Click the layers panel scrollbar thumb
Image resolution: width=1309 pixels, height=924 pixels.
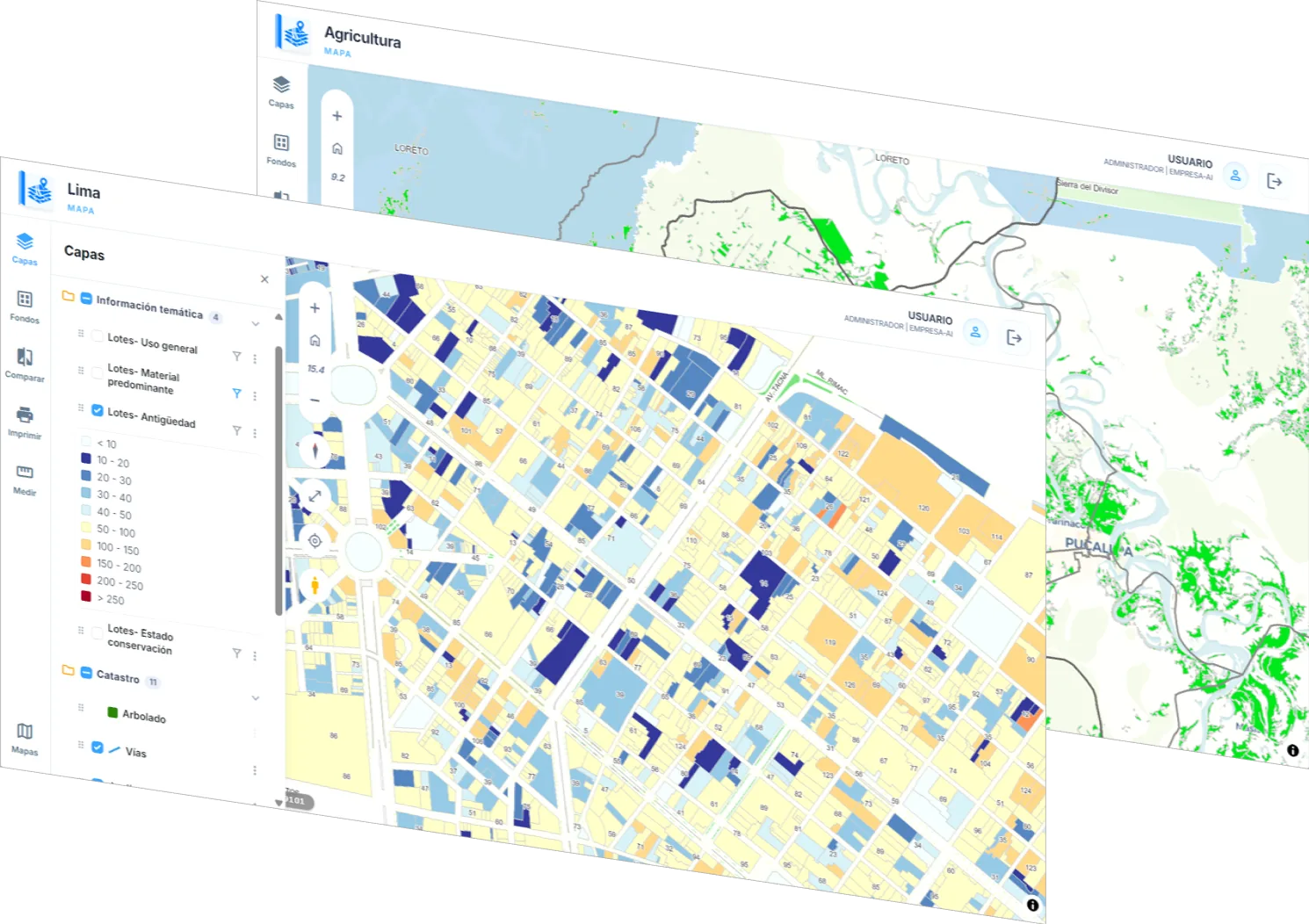click(278, 481)
